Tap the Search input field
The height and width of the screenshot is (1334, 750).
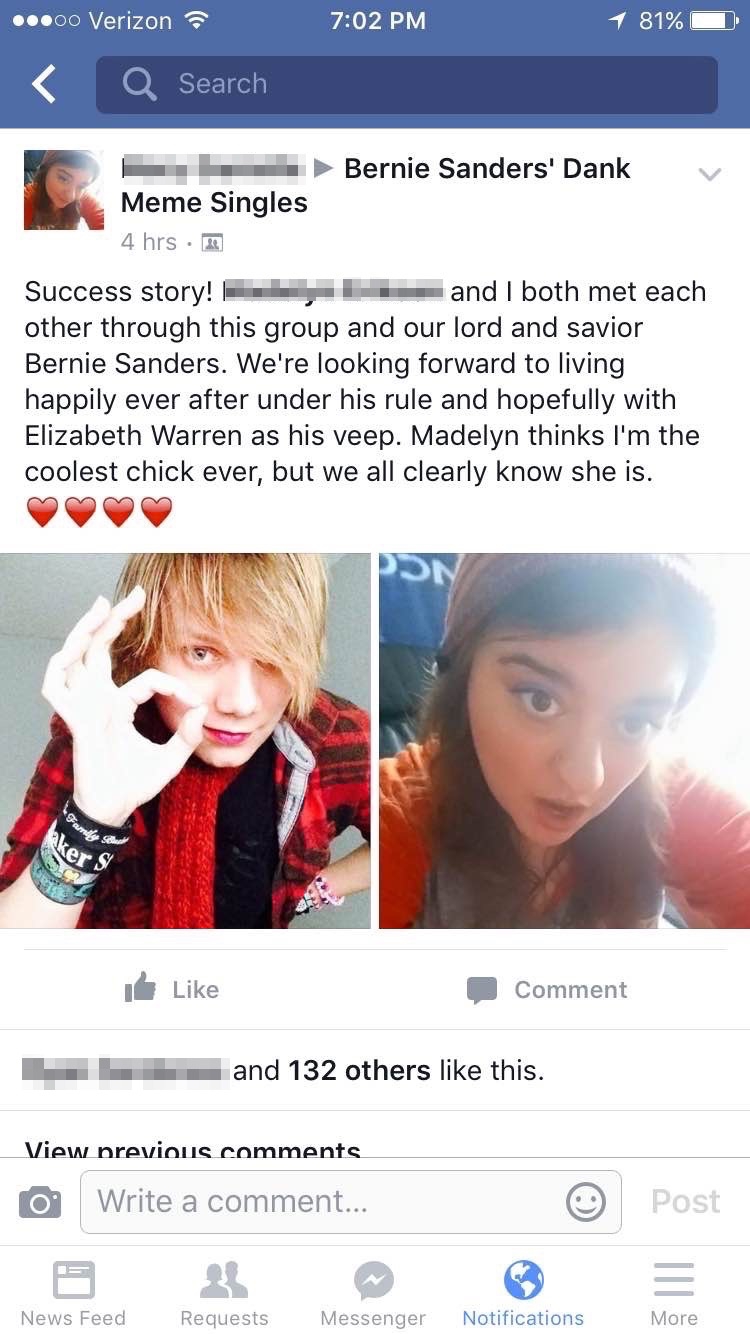point(407,84)
